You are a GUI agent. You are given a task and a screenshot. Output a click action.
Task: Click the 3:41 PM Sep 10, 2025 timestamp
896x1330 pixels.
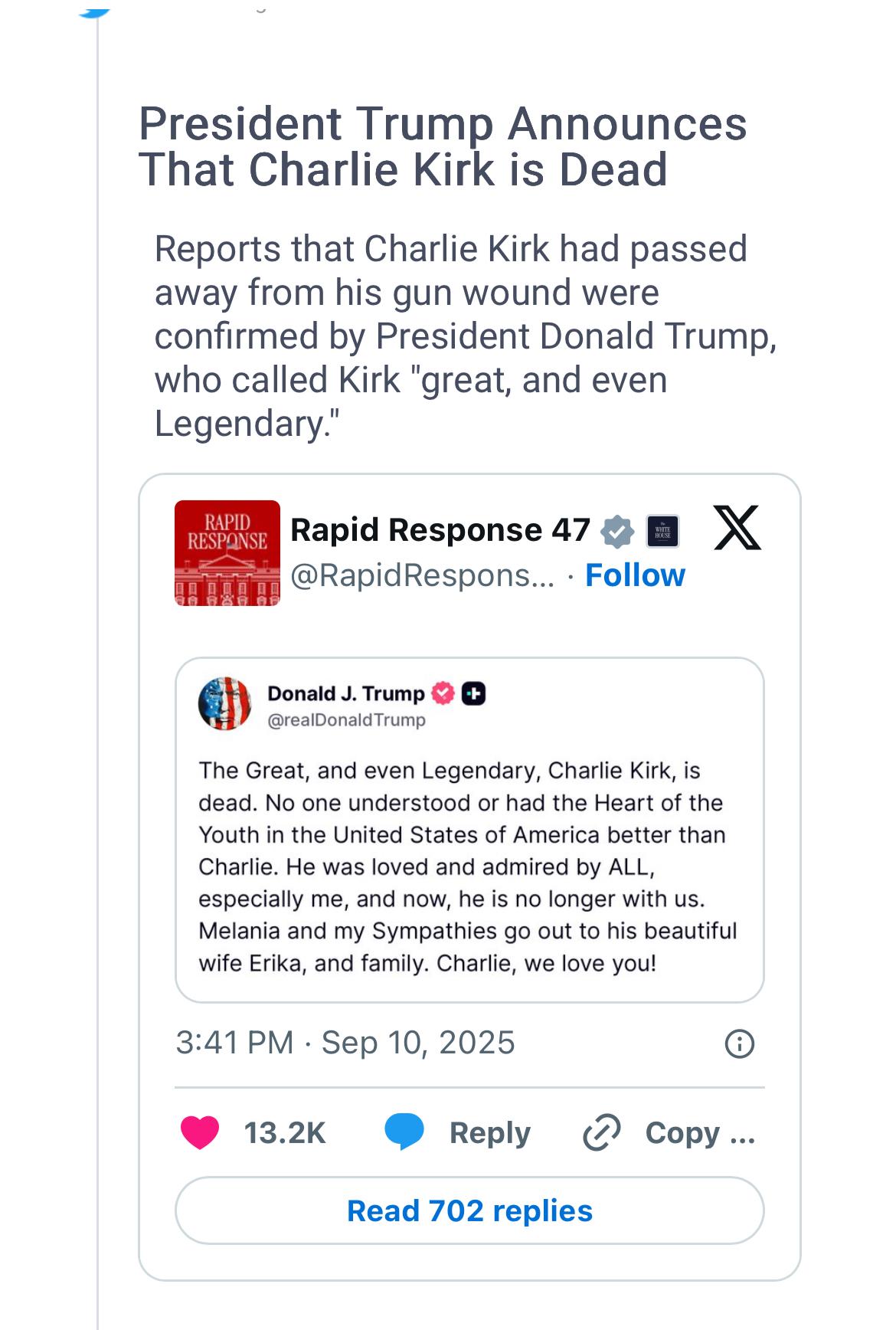tap(345, 1043)
